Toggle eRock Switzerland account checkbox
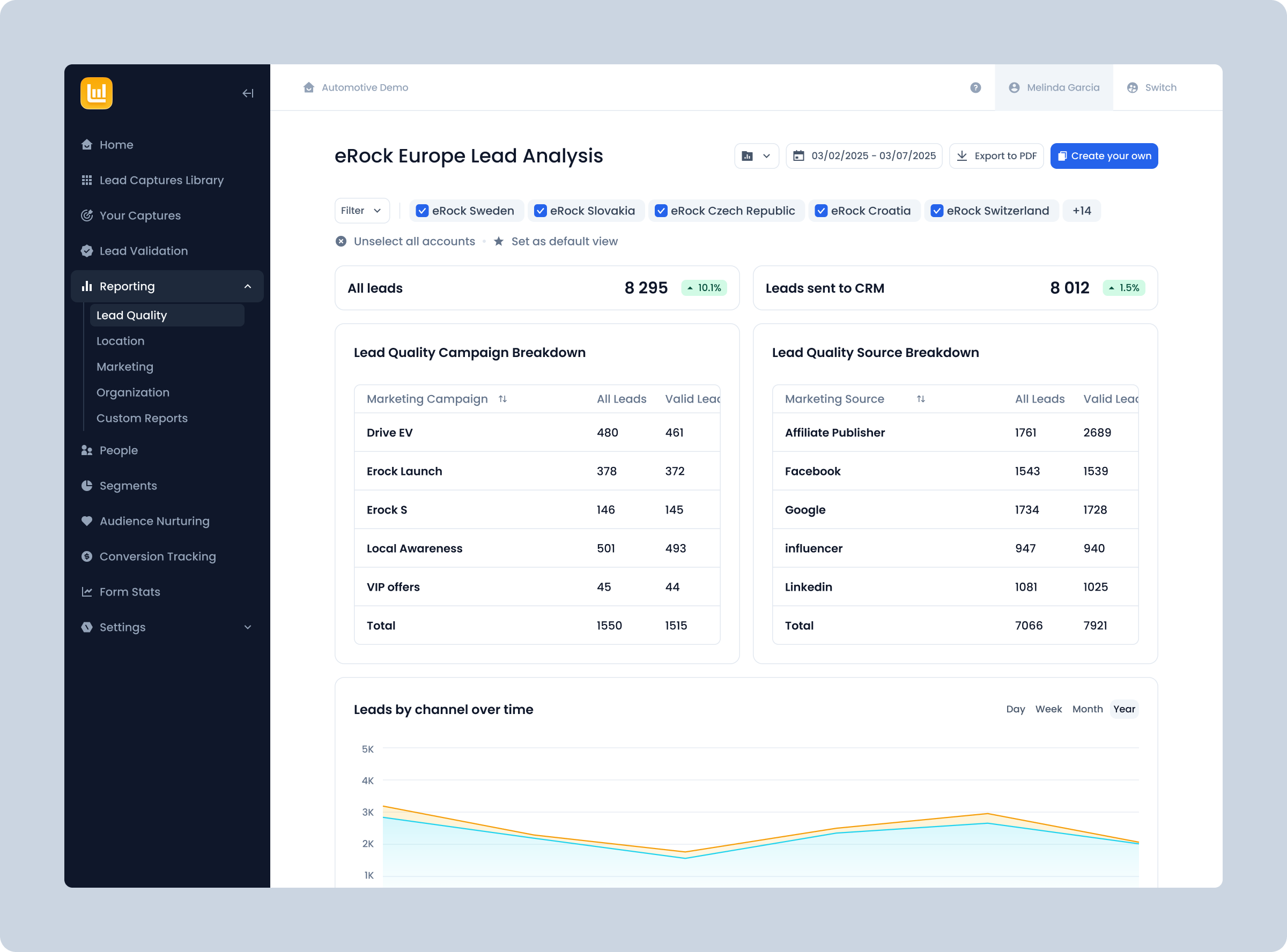Viewport: 1287px width, 952px height. 937,211
